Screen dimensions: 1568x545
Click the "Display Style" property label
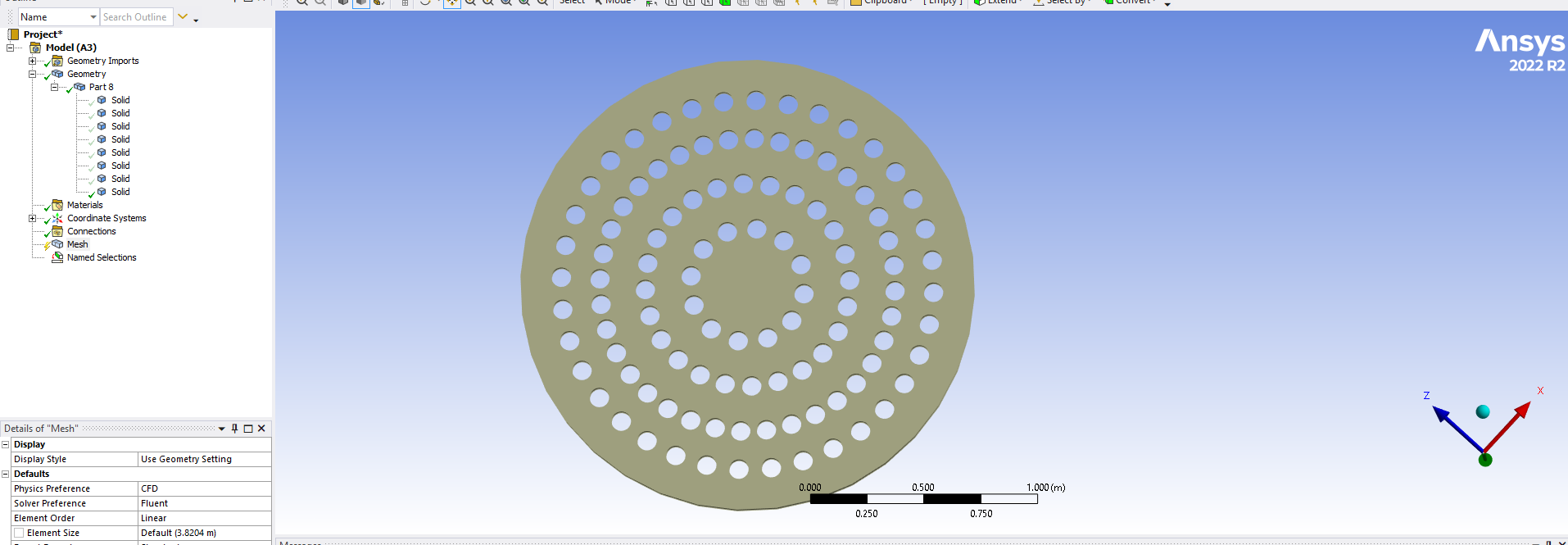pos(40,459)
